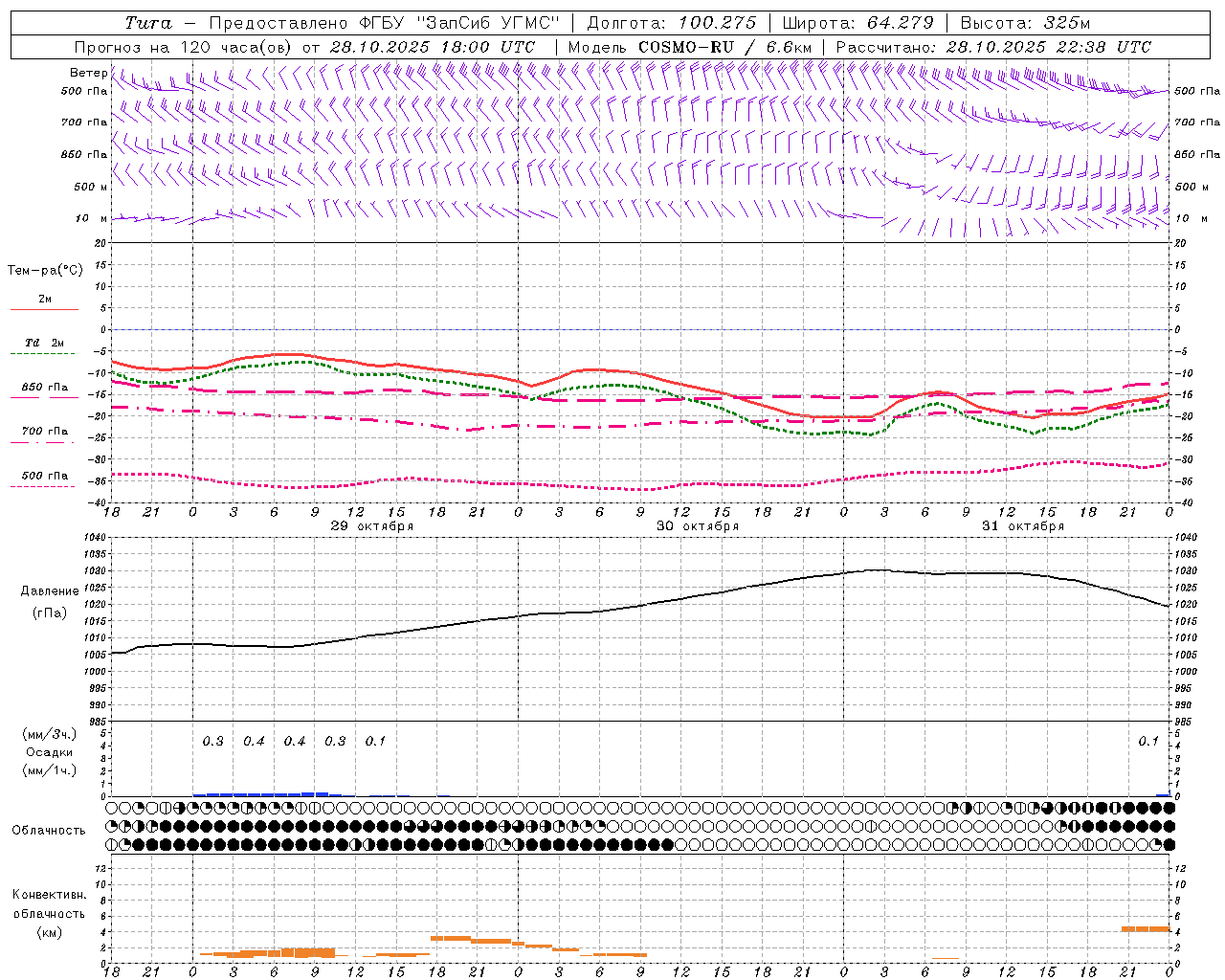Viewport: 1225px width, 980px height.
Task: Click the 'Облачность' cloud cover label
Action: coord(49,831)
